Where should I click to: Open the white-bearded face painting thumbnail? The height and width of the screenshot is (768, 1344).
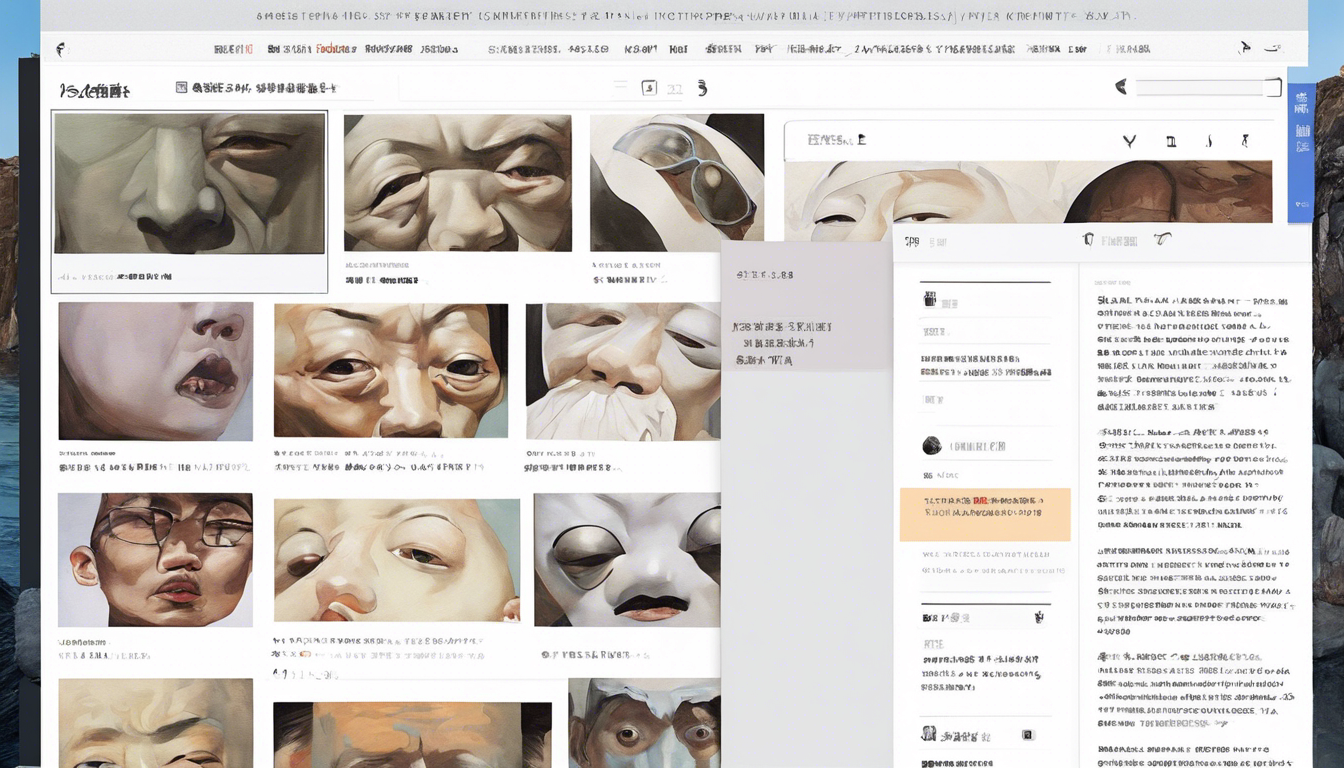coord(623,372)
